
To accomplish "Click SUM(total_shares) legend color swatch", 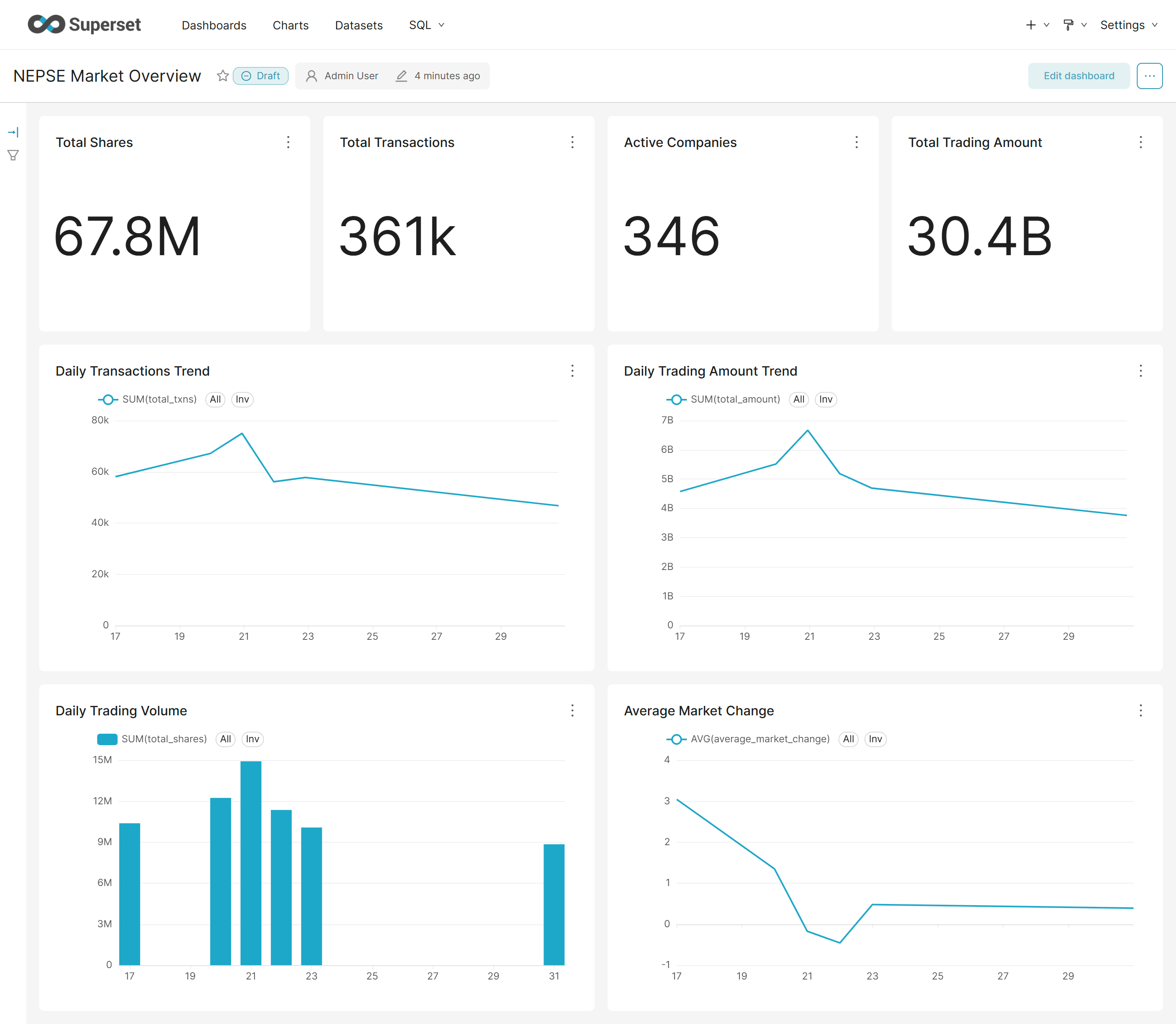I will [107, 739].
